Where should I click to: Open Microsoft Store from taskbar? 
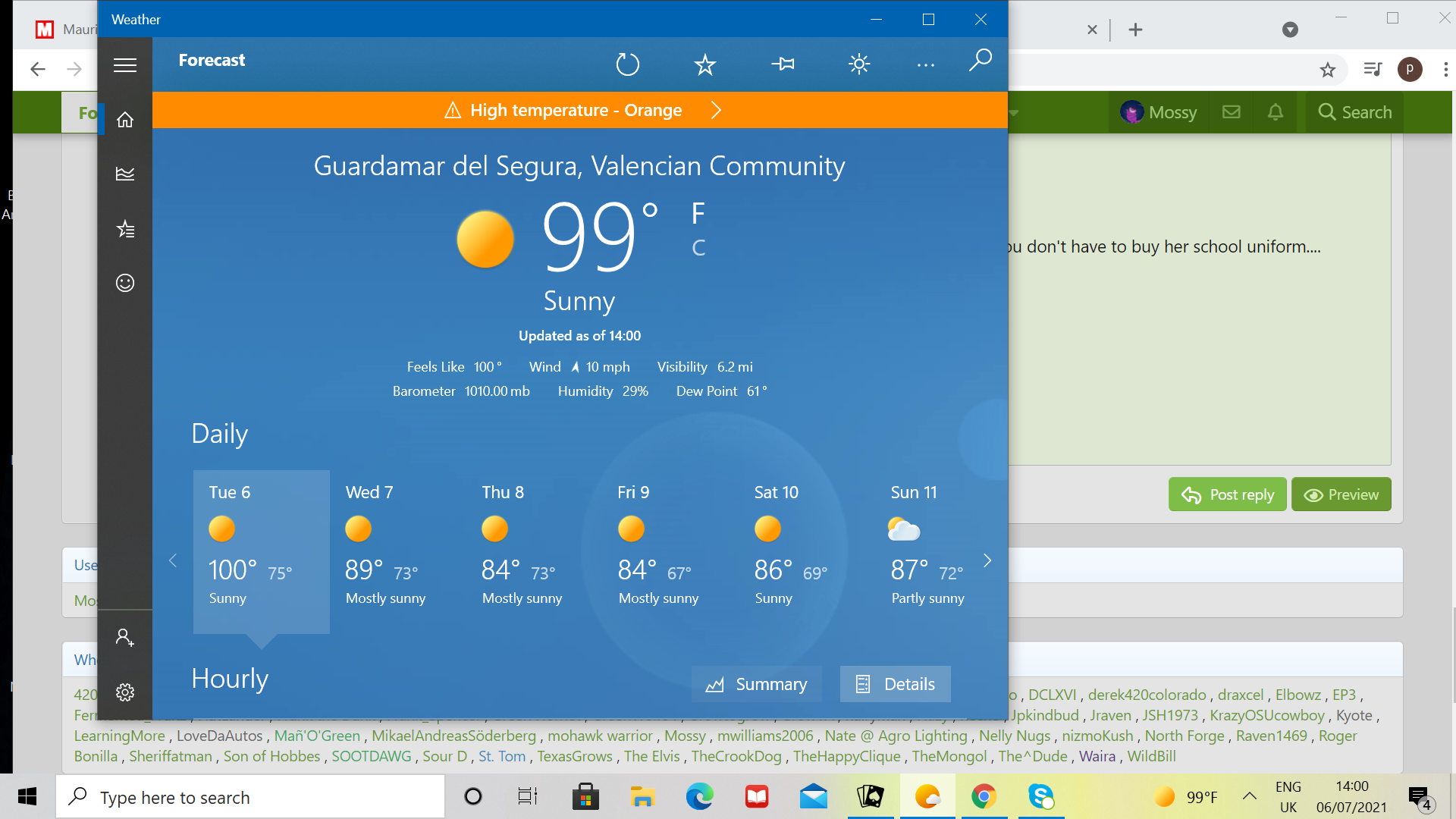click(x=585, y=796)
